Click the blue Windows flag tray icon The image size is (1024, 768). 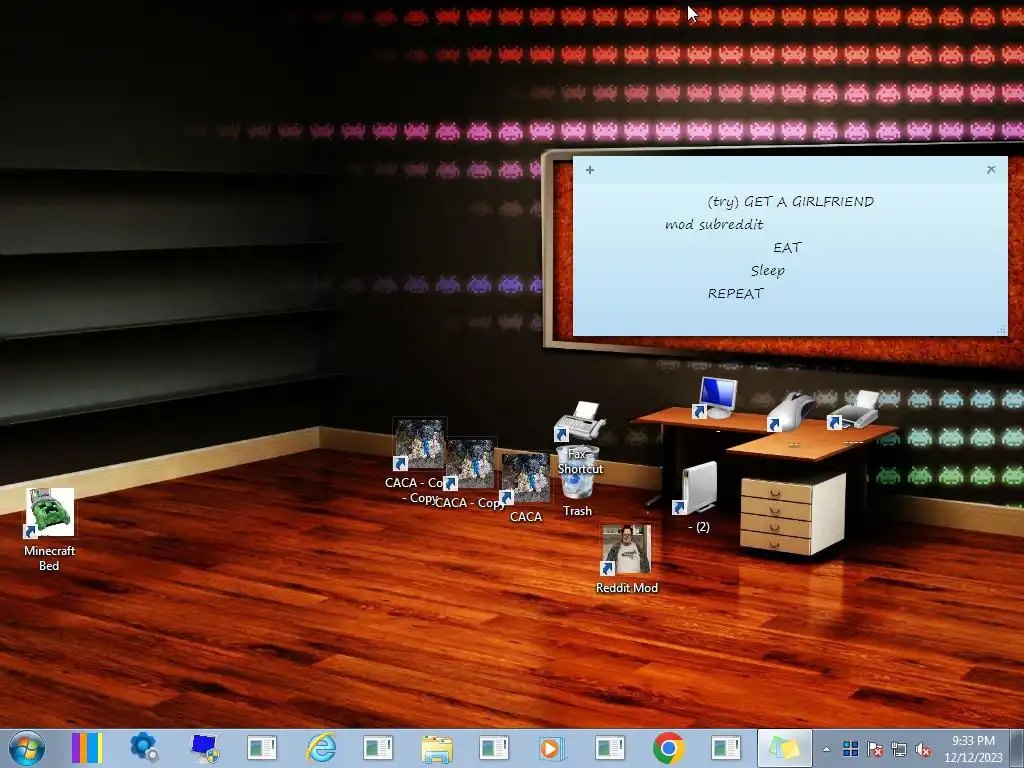[850, 749]
